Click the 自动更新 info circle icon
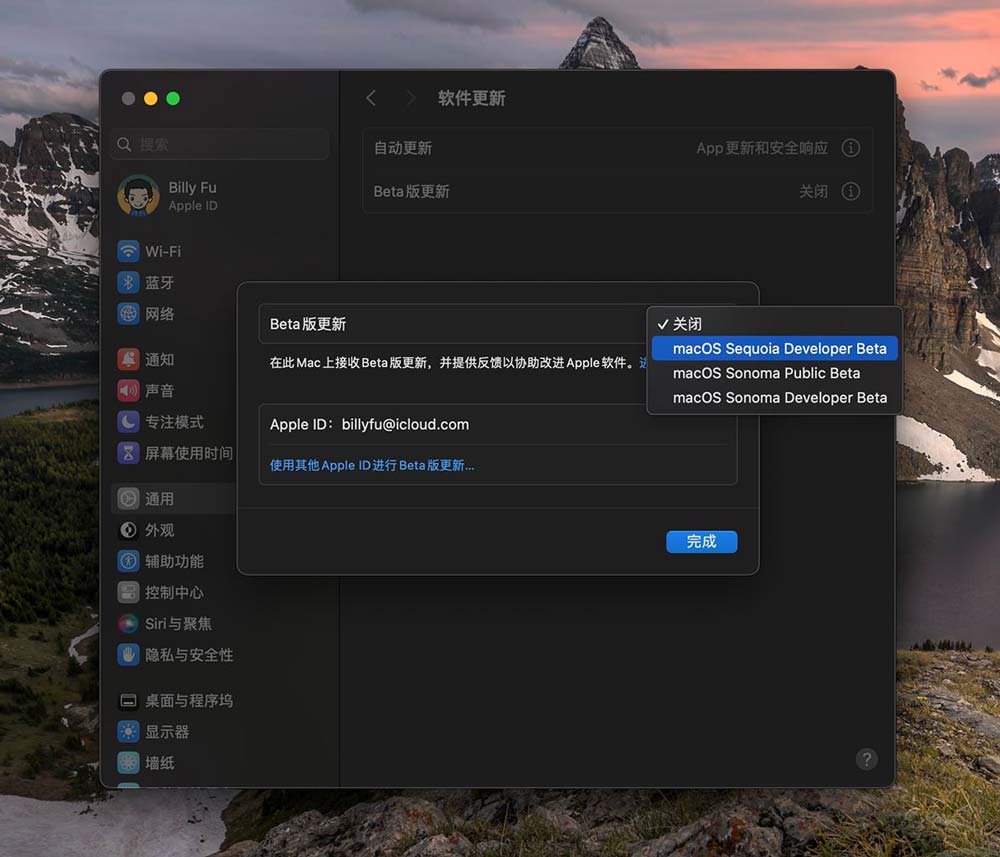1000x857 pixels. (x=851, y=147)
